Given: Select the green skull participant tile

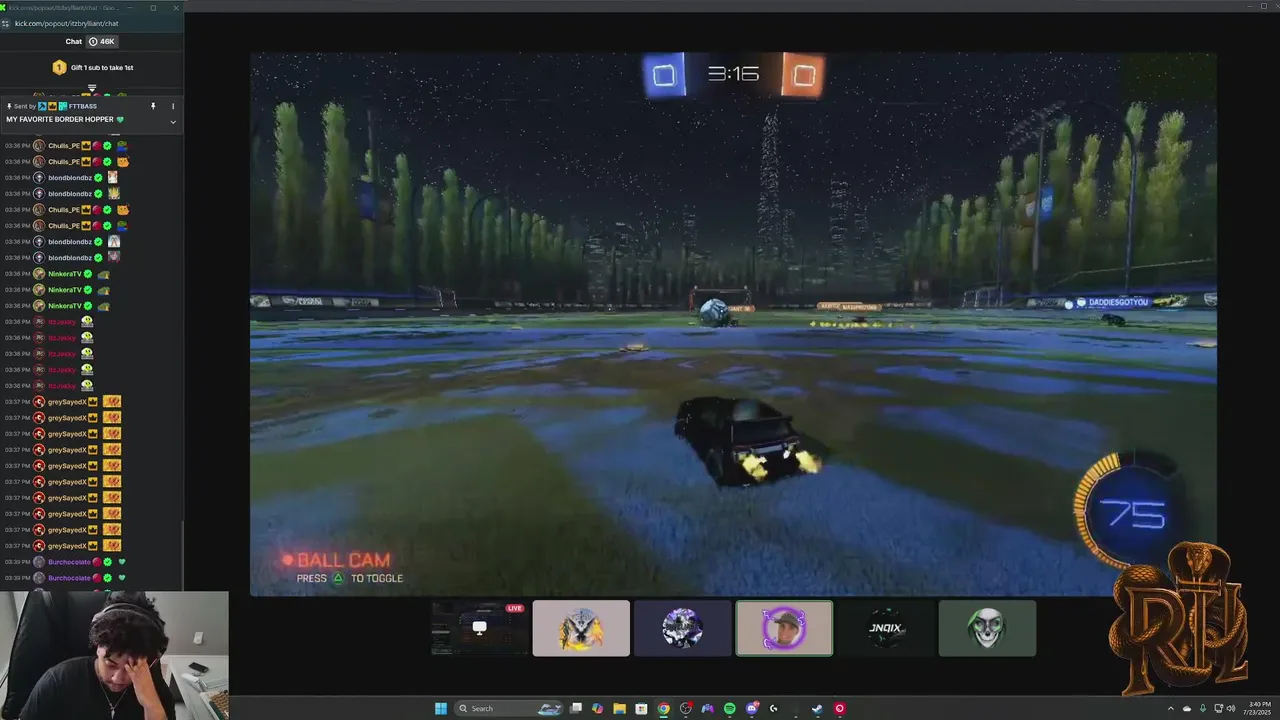Looking at the screenshot, I should pyautogui.click(x=987, y=628).
